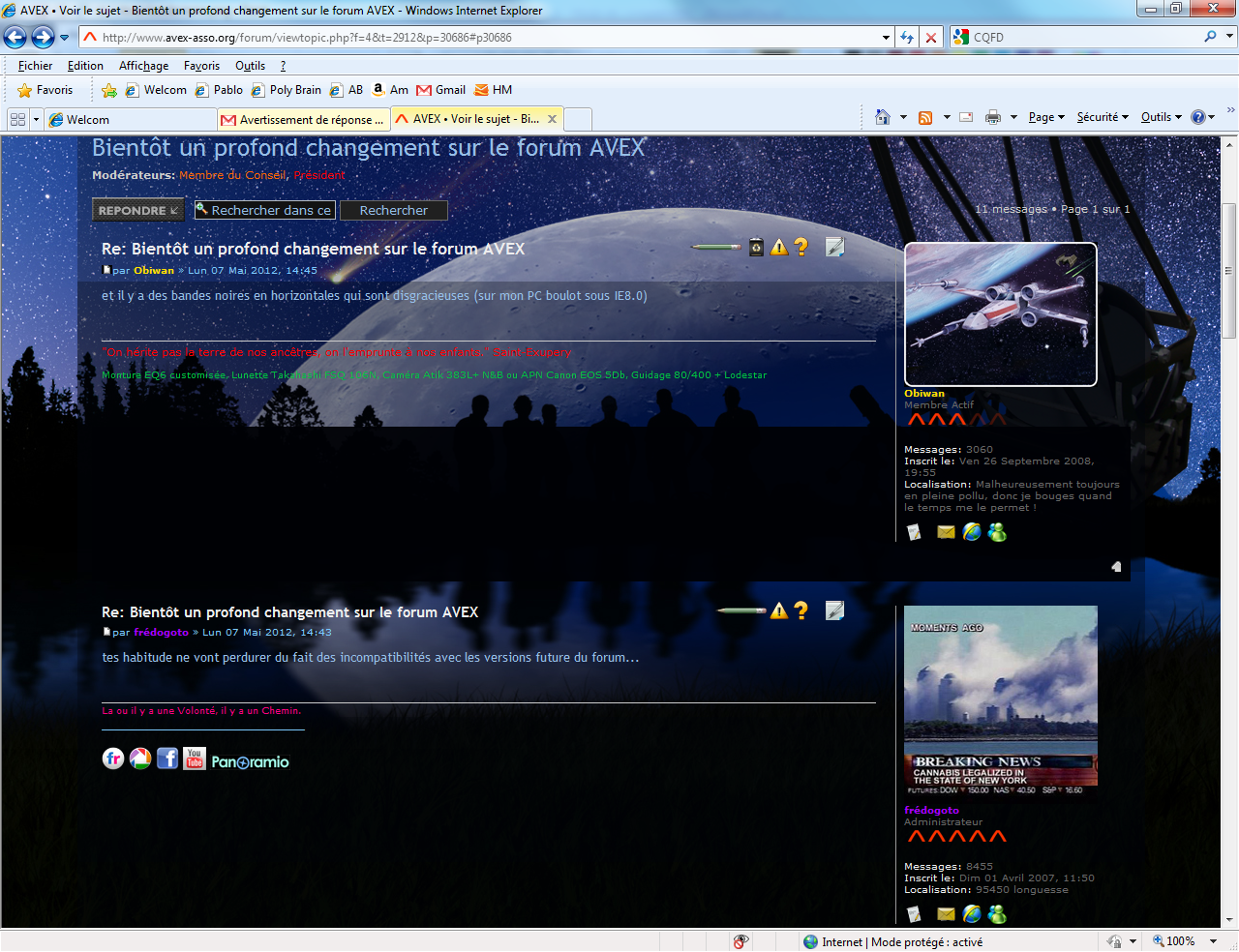Click Obiwan's X-wing avatar image
Screen dimensions: 1239x952
point(1001,314)
